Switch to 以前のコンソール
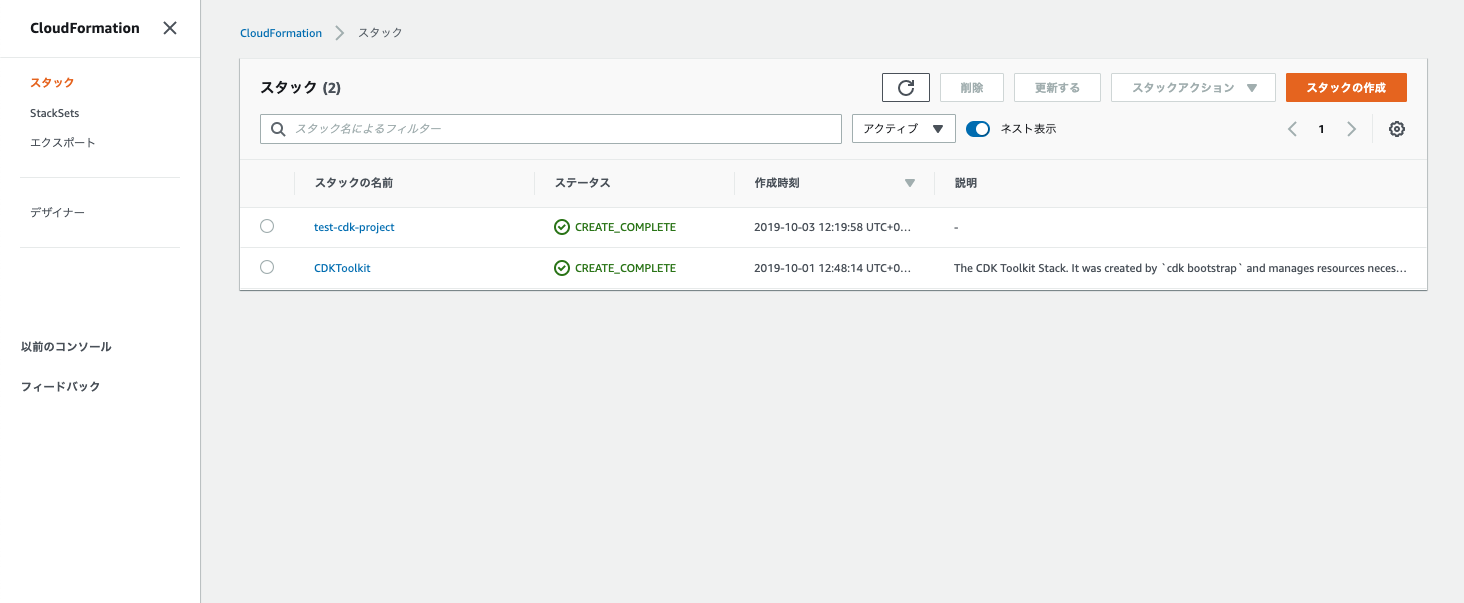Screen dimensions: 1464x603 click(x=66, y=347)
